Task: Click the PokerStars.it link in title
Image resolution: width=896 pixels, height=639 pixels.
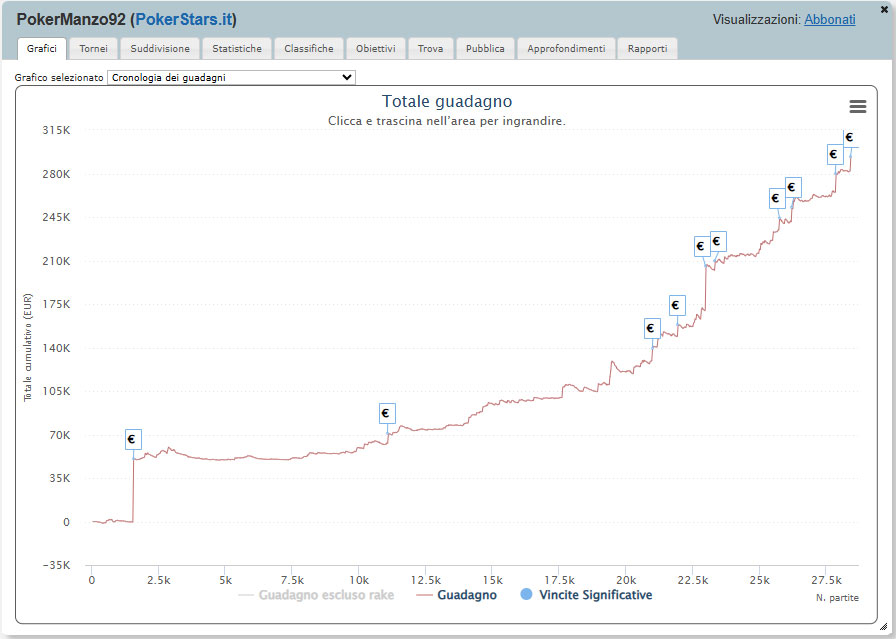Action: (x=184, y=19)
